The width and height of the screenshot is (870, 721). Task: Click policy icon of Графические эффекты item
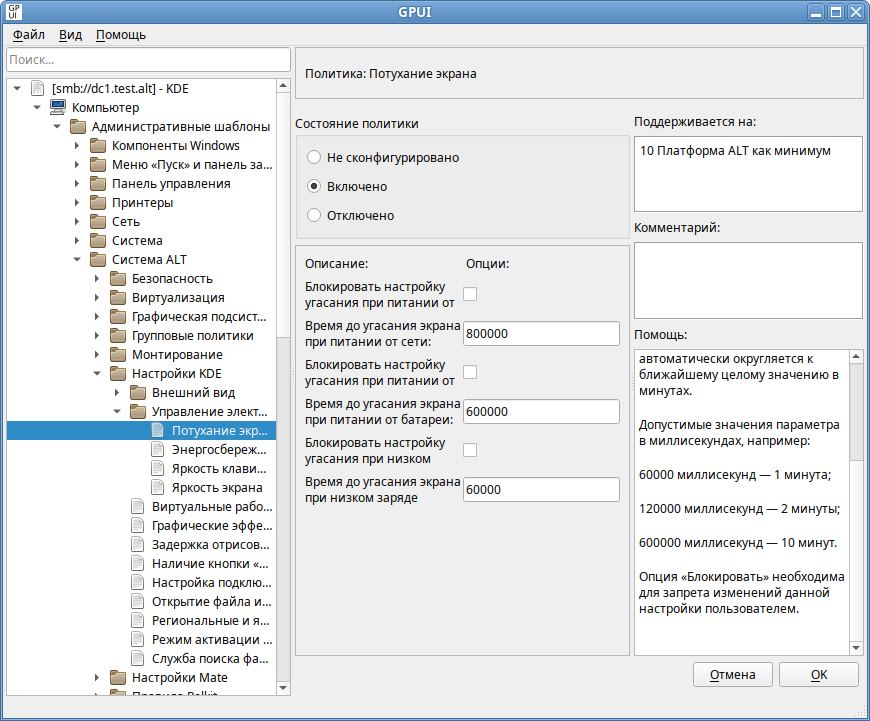[x=138, y=525]
